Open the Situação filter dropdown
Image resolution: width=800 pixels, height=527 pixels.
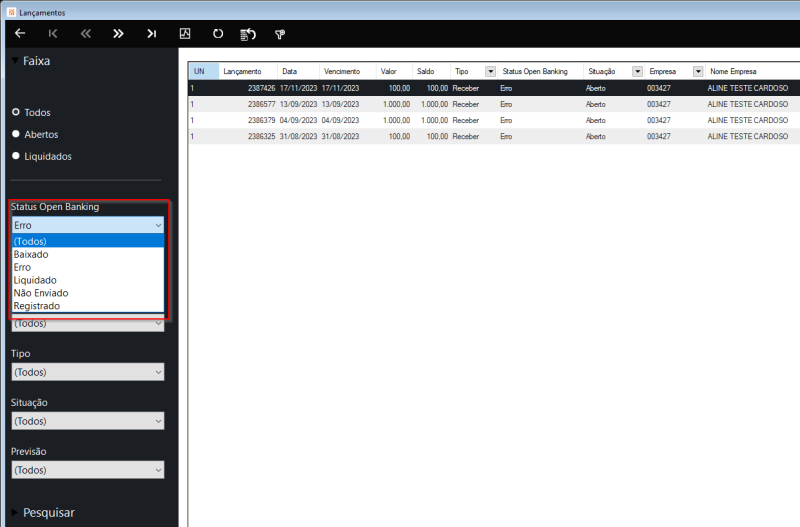pos(88,421)
